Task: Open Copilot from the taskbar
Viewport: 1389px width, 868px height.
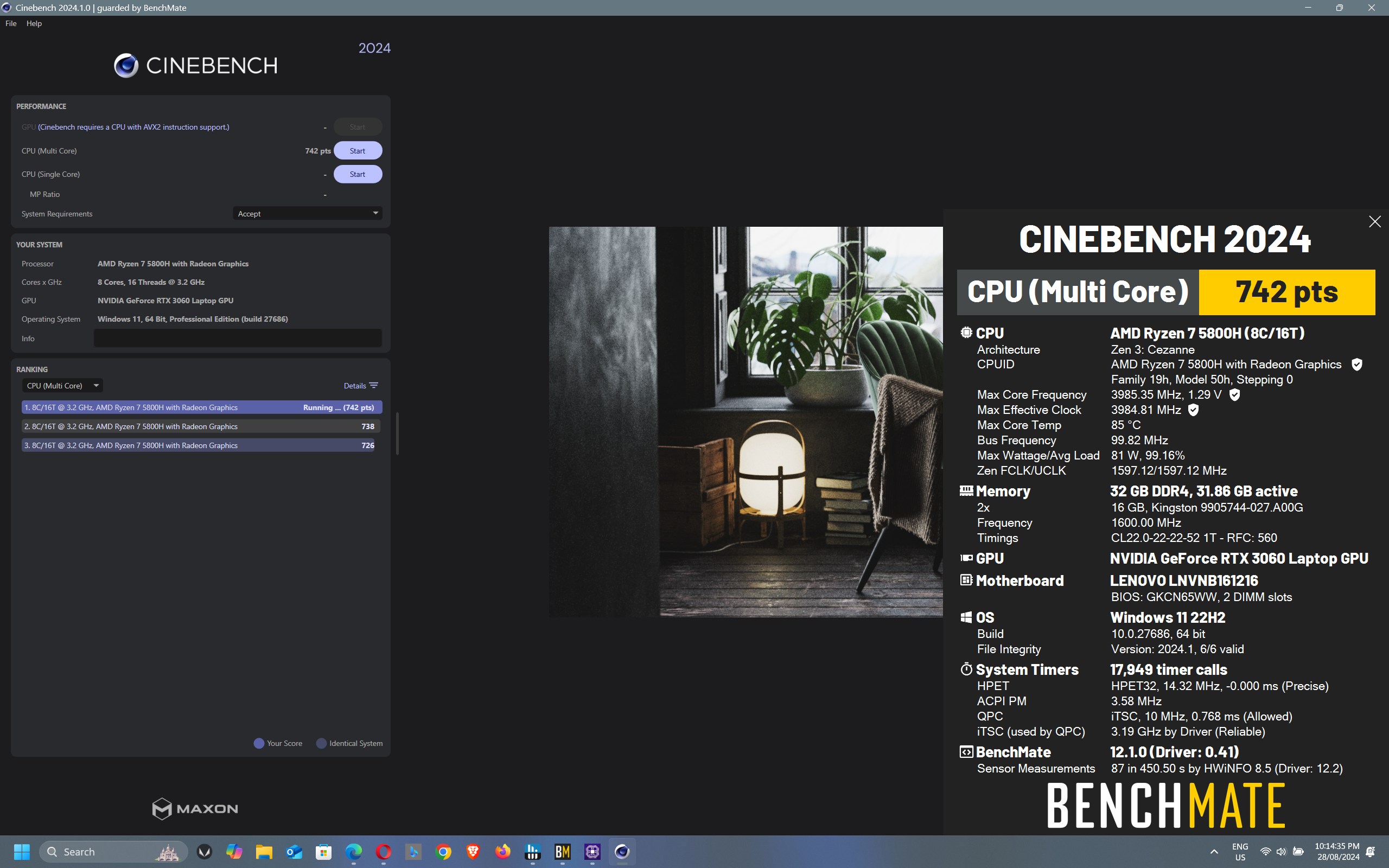Action: [x=234, y=851]
